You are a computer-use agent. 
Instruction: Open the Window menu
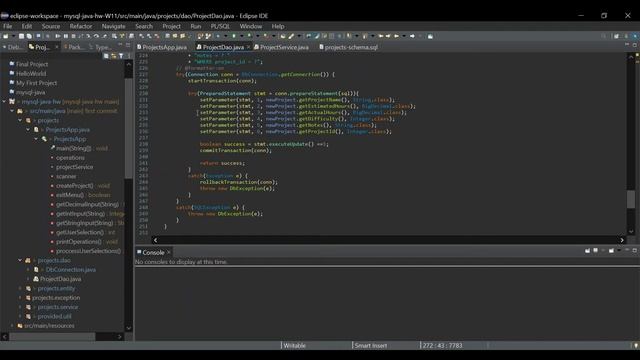click(x=251, y=26)
